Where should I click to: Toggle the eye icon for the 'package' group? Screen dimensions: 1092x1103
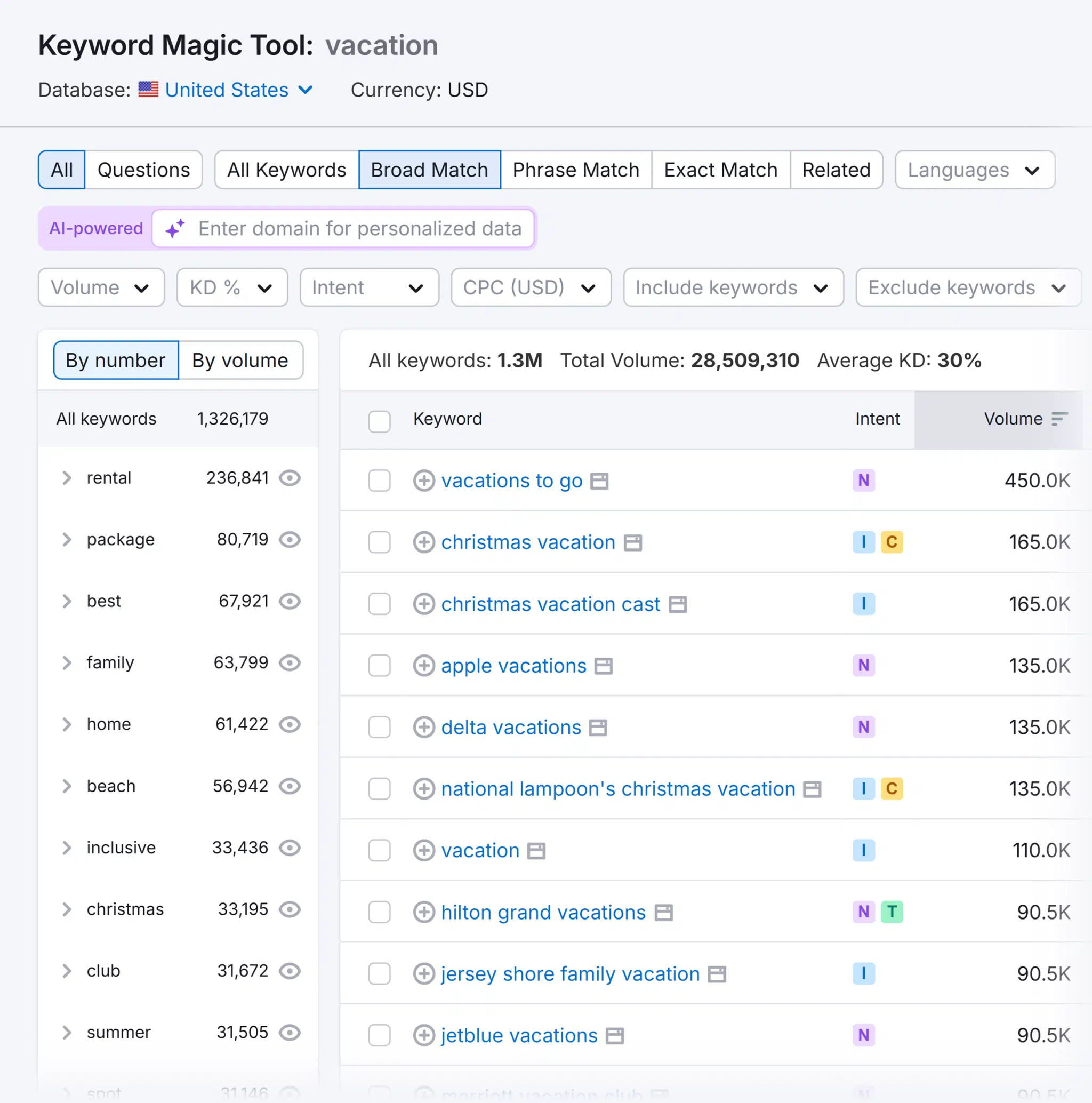pyautogui.click(x=290, y=540)
